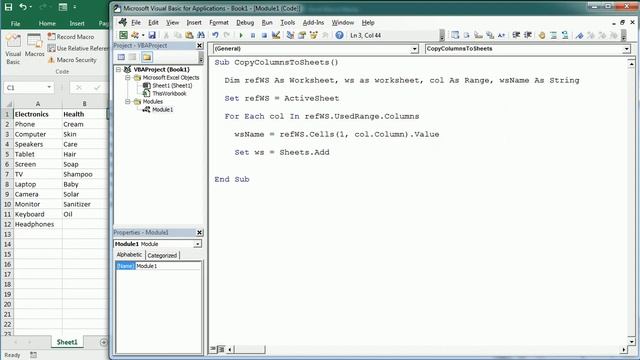640x360 pixels.
Task: Undo last edit in VBA toolbar
Action: pos(215,36)
